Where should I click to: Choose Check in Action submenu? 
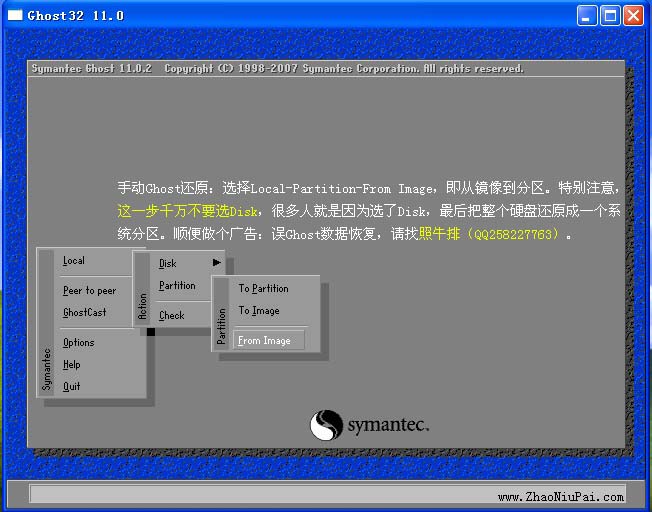[172, 315]
